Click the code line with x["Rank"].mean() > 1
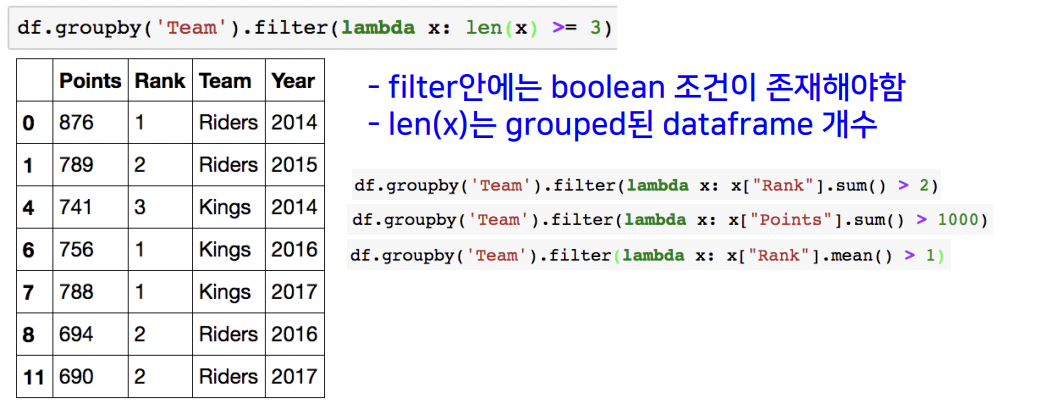Screen dimensions: 1044x412 649,256
